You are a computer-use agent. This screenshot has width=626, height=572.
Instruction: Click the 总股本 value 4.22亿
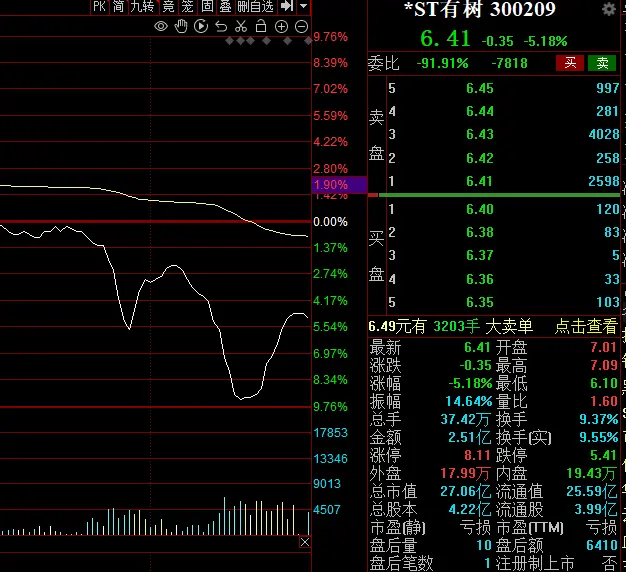click(x=470, y=510)
